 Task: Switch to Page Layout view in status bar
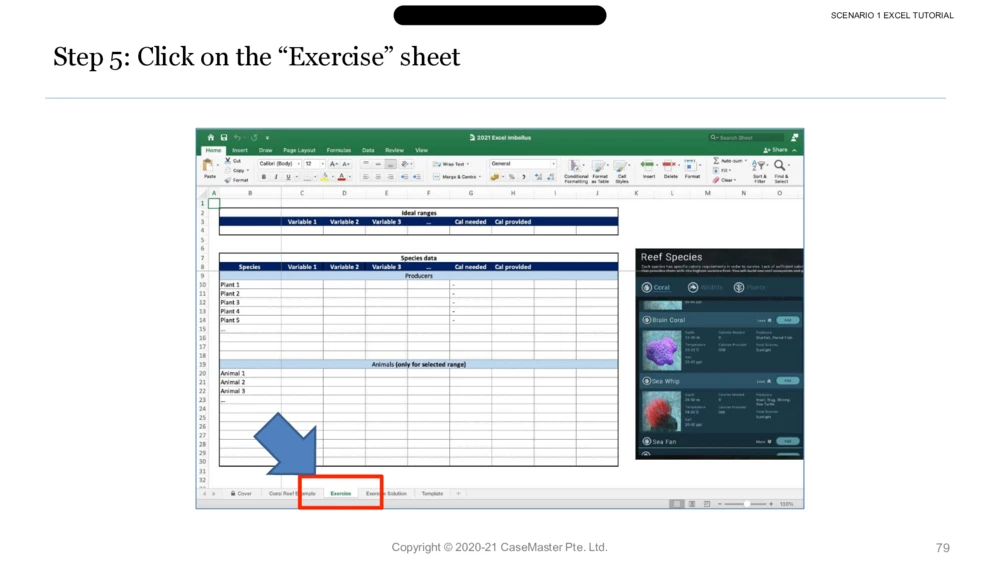click(691, 504)
